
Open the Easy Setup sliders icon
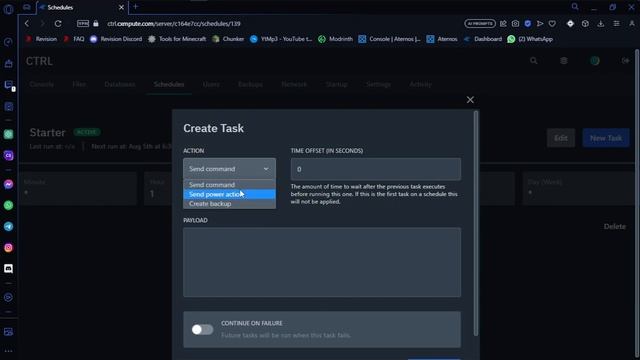[616, 24]
